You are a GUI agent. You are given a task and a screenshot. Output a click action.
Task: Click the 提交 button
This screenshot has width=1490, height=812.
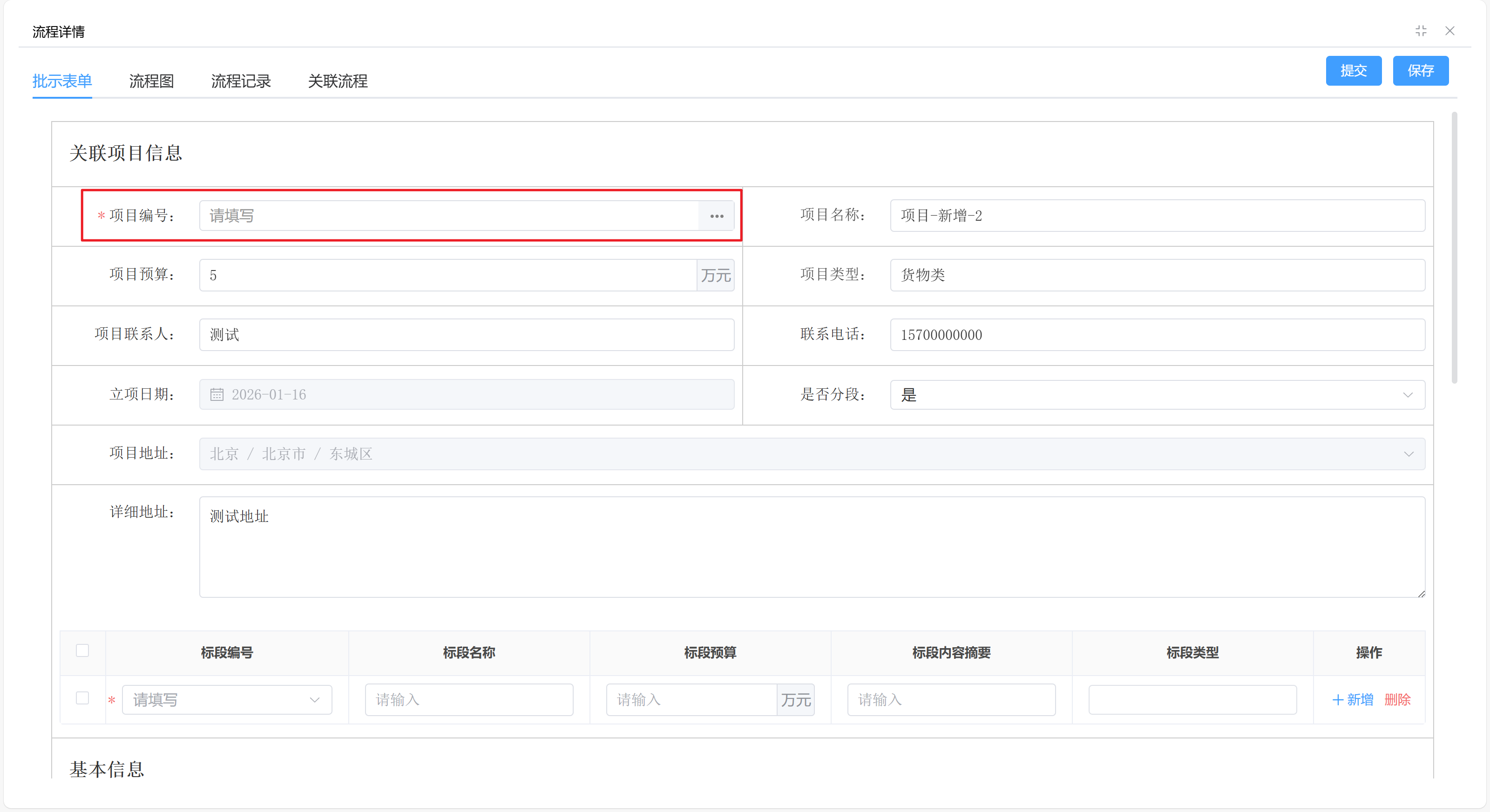[1354, 71]
